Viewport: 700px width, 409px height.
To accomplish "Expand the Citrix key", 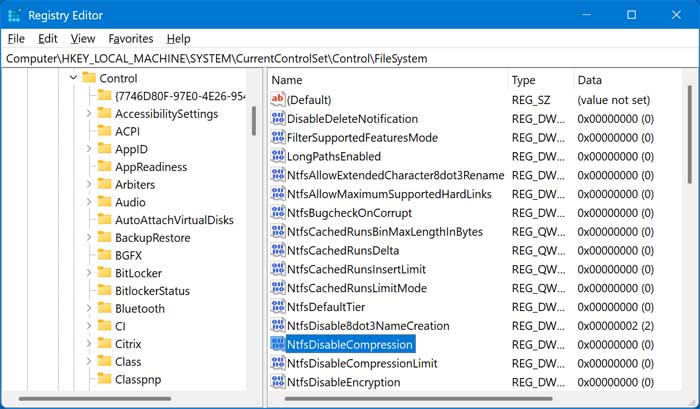I will pyautogui.click(x=89, y=343).
